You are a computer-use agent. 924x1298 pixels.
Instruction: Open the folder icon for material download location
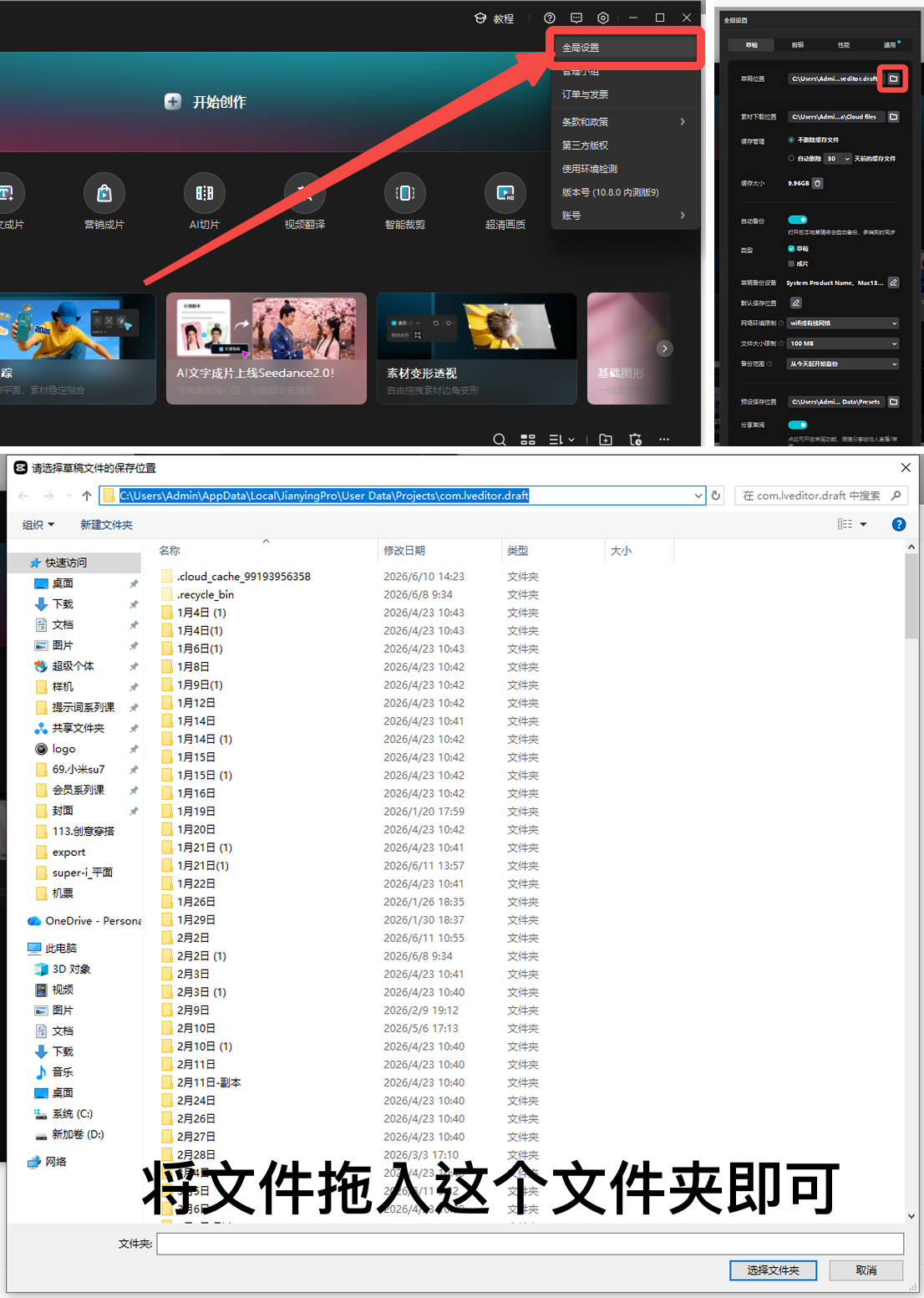pos(893,117)
